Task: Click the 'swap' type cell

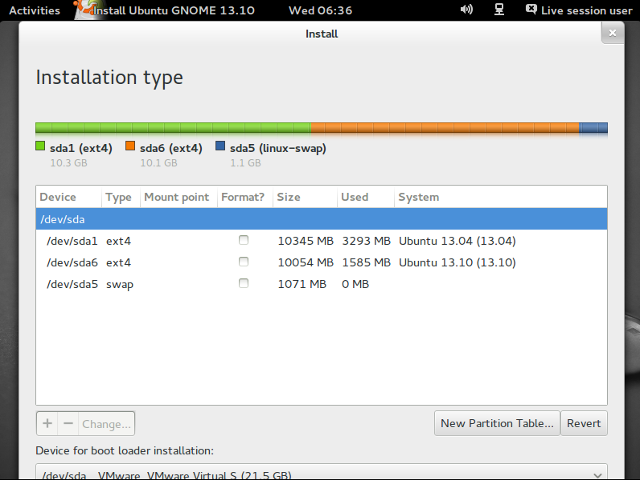Action: click(120, 284)
